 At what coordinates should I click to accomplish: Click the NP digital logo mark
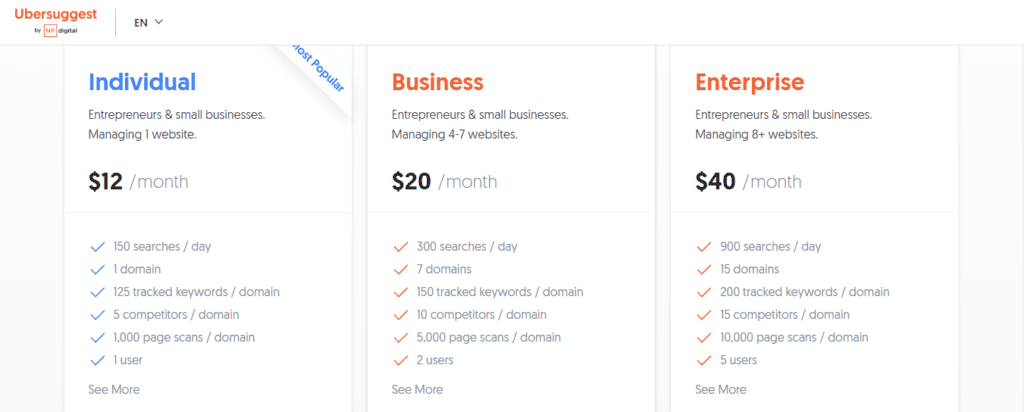coord(50,30)
